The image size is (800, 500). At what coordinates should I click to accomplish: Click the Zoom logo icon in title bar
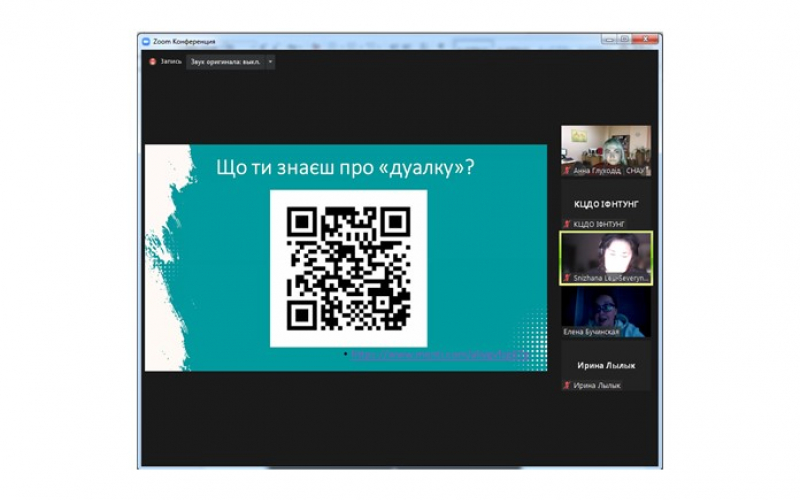coord(146,41)
